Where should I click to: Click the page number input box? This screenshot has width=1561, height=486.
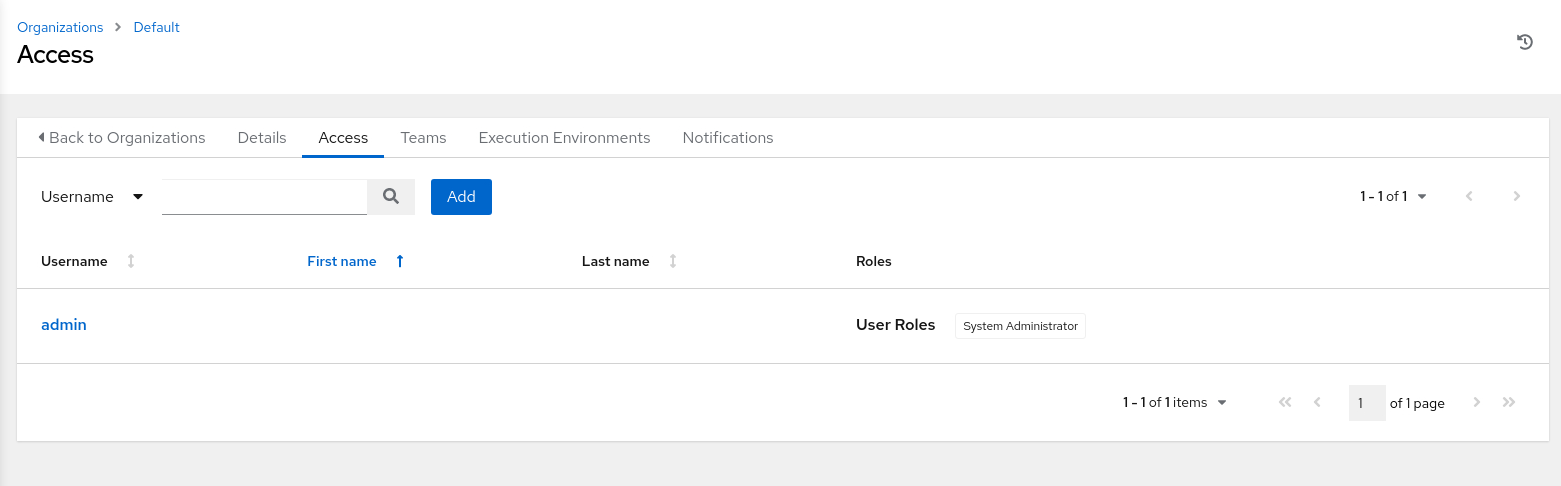[x=1367, y=403]
